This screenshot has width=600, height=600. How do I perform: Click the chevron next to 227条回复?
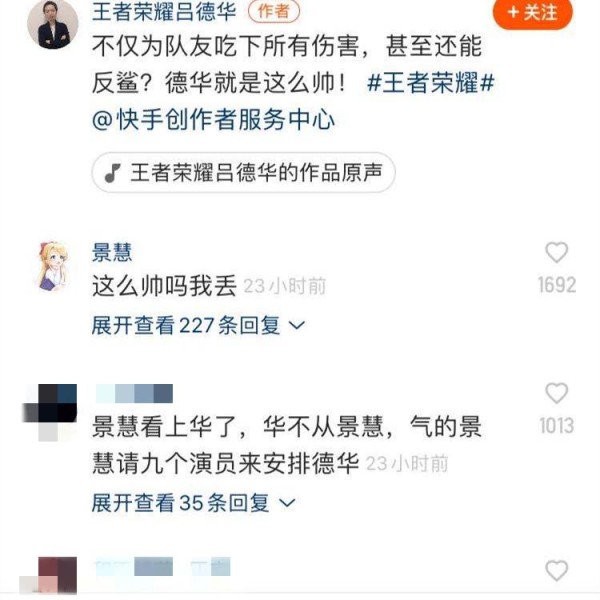297,326
